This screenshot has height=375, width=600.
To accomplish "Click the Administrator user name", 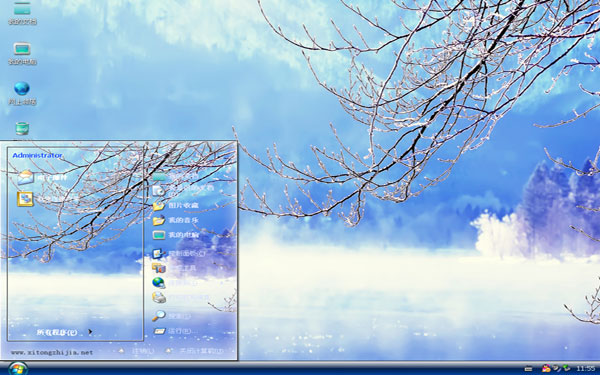I will (37, 155).
